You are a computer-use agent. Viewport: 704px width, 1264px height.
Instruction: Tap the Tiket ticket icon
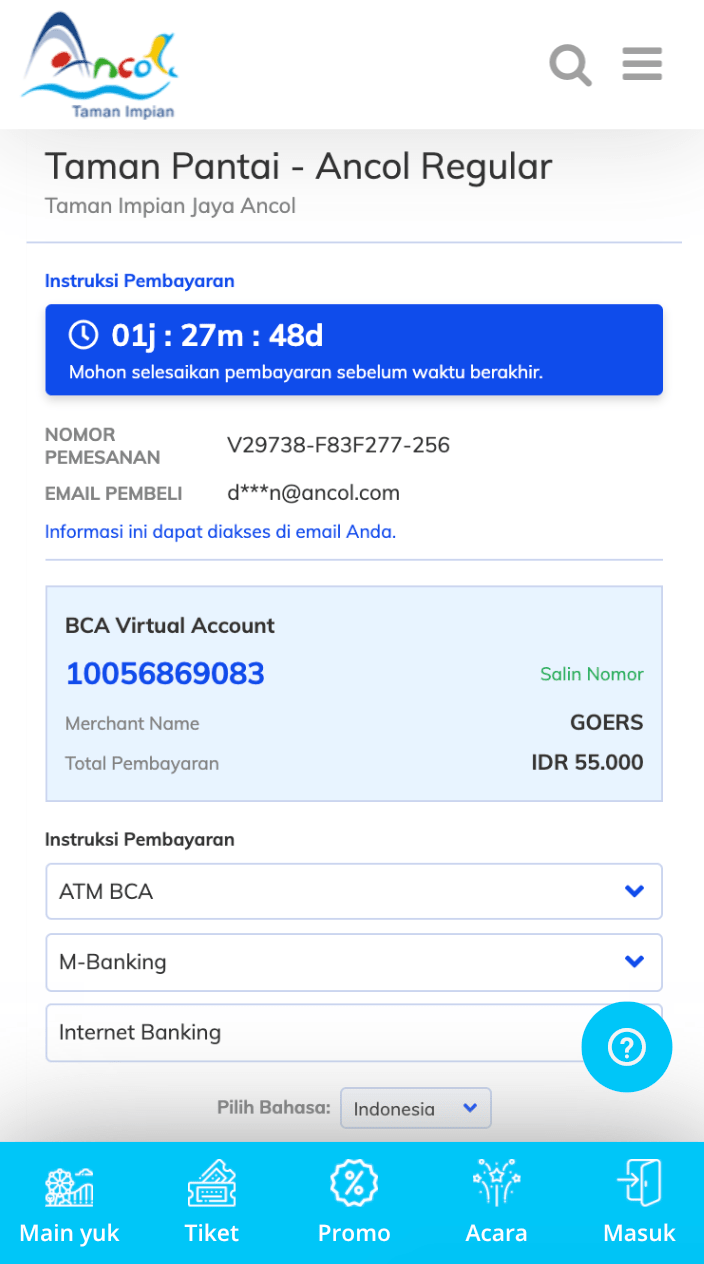212,1186
